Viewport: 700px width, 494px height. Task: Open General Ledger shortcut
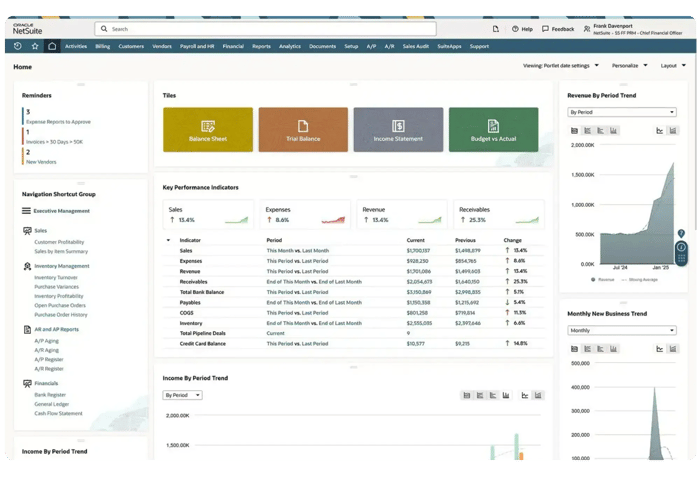tap(51, 404)
